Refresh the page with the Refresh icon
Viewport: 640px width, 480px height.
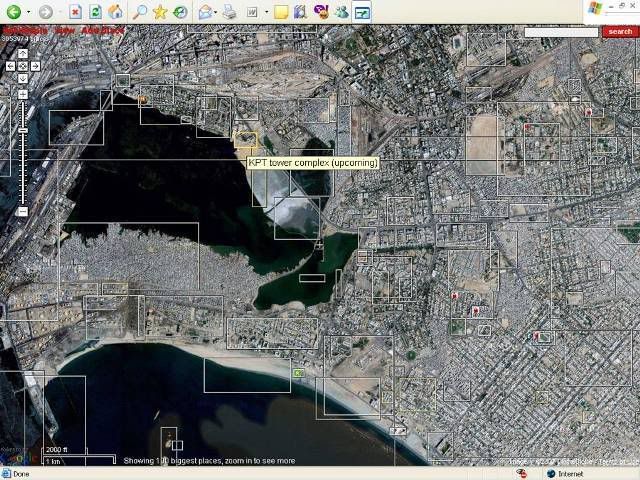tap(95, 12)
